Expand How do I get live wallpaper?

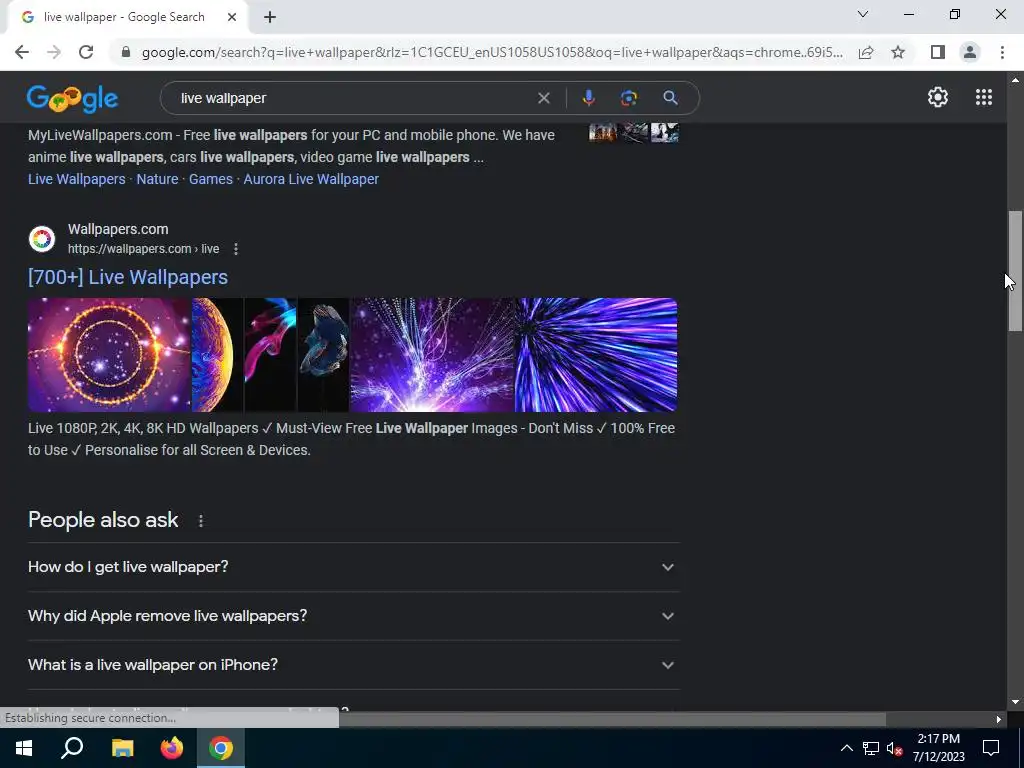pyautogui.click(x=353, y=567)
